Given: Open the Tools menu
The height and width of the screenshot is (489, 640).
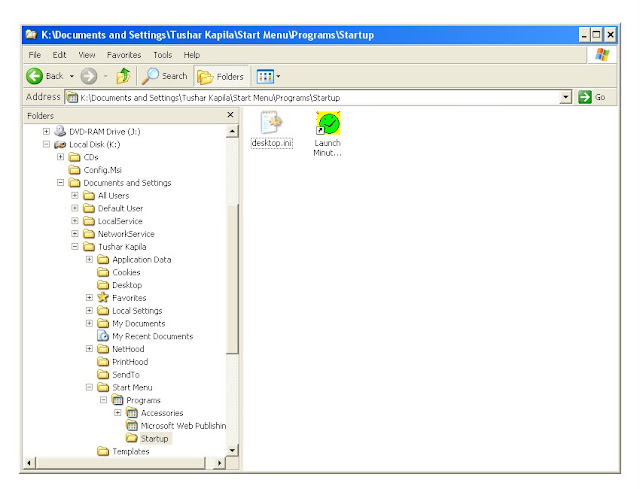Looking at the screenshot, I should (x=162, y=55).
